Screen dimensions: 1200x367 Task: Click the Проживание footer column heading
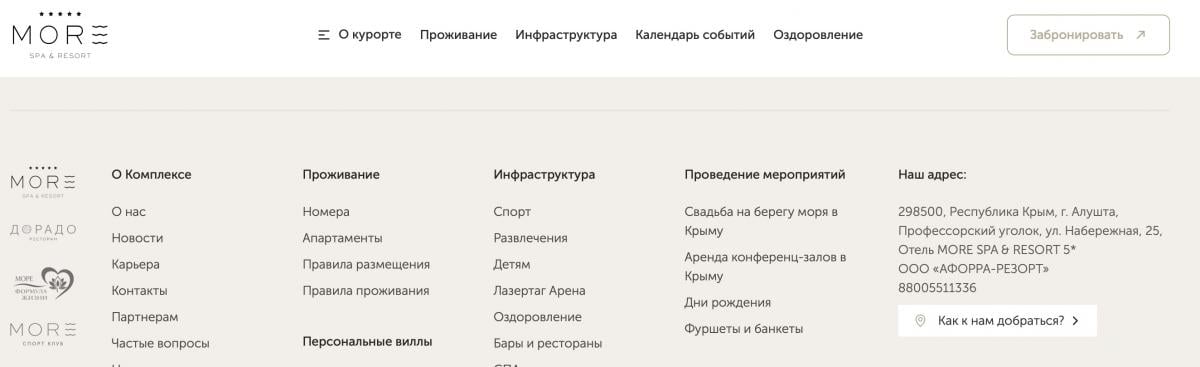pyautogui.click(x=341, y=175)
